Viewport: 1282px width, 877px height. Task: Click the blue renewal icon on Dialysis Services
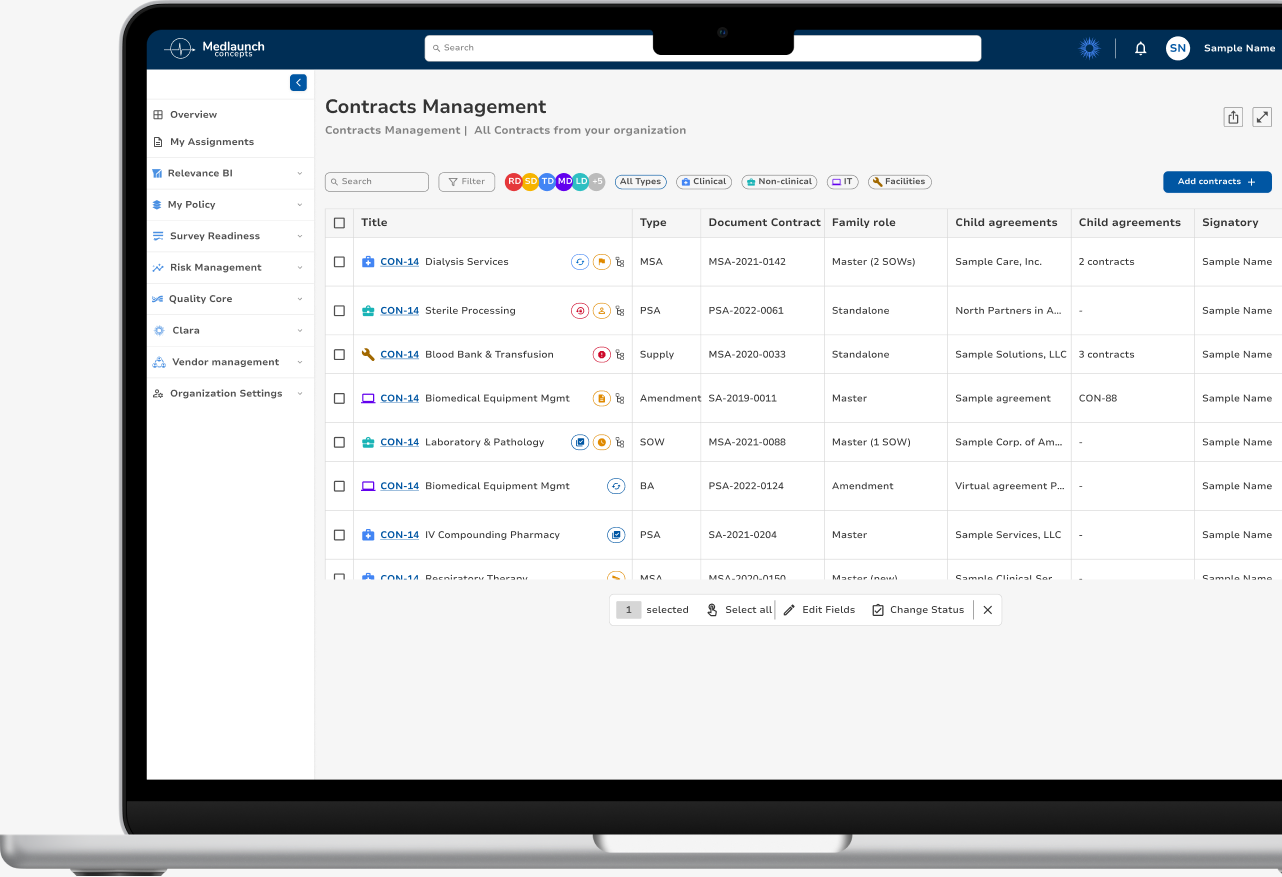click(x=580, y=262)
